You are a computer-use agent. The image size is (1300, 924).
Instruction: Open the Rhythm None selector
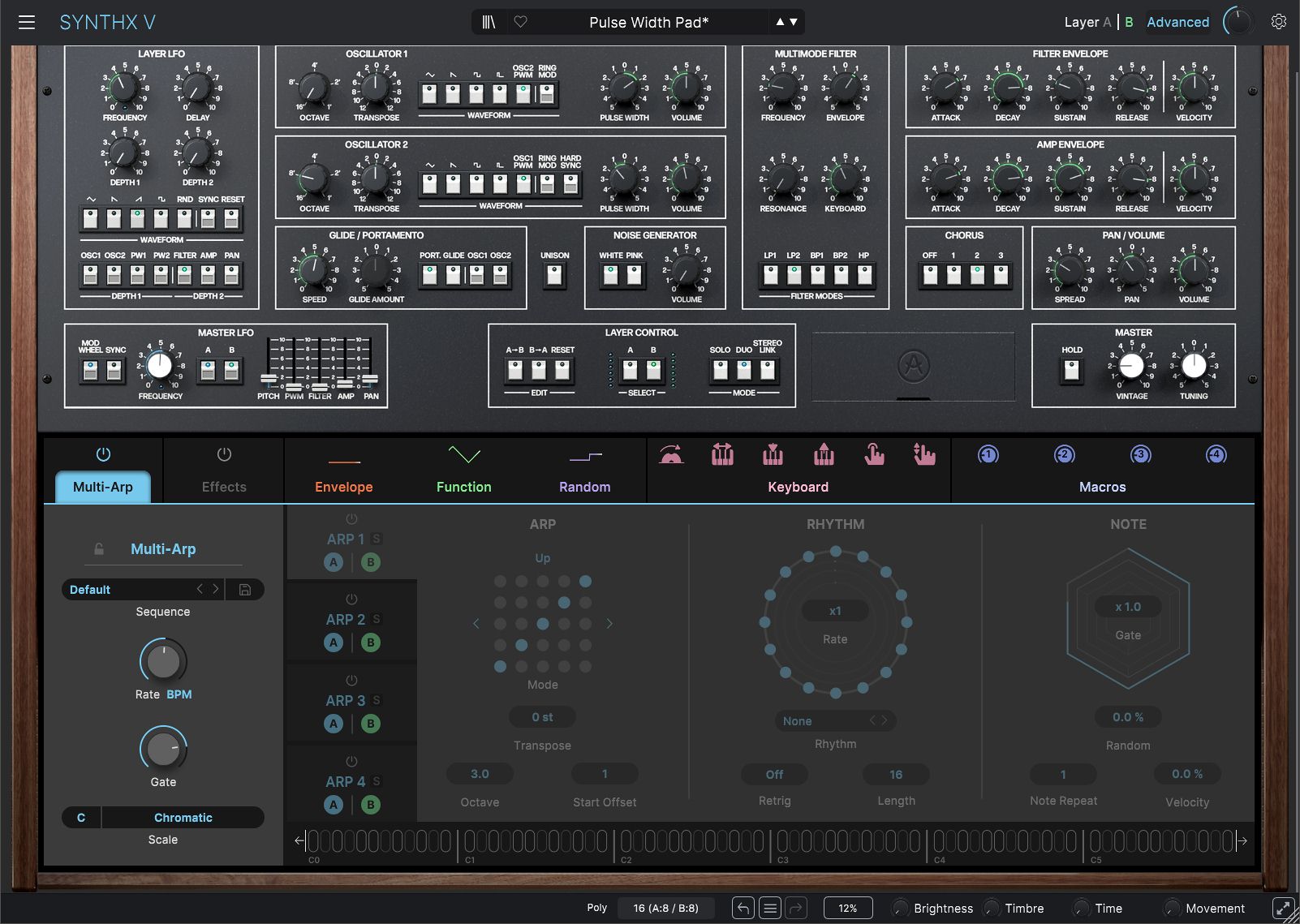[x=835, y=721]
